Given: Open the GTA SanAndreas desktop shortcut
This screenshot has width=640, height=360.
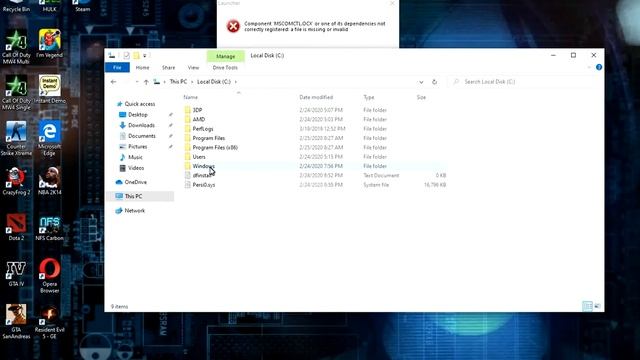Looking at the screenshot, I should [x=16, y=322].
